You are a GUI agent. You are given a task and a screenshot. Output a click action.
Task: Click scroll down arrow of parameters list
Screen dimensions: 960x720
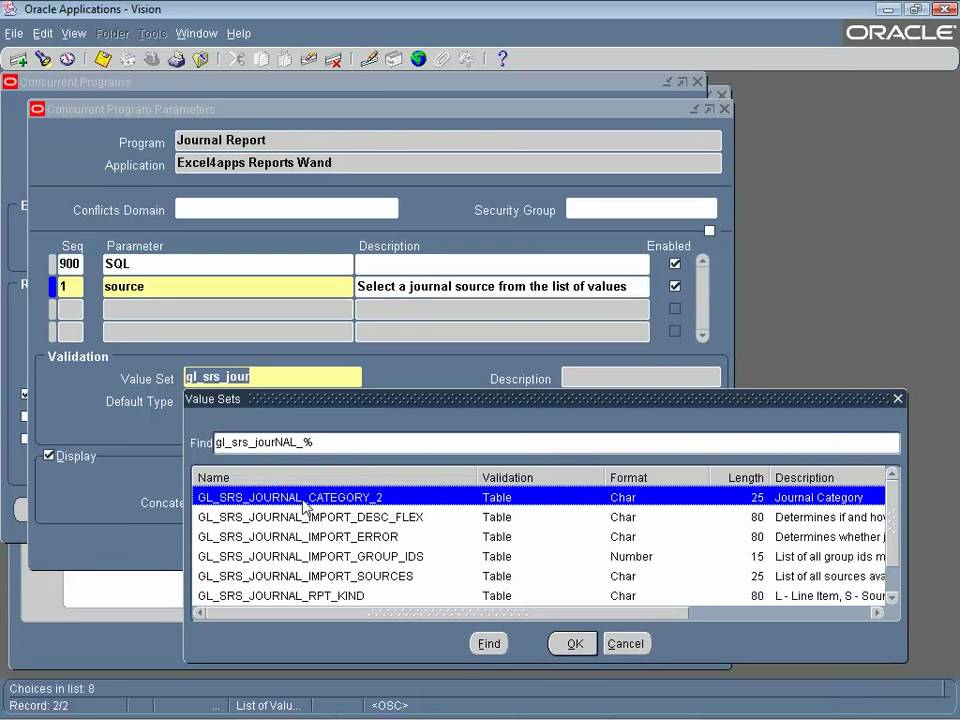703,336
